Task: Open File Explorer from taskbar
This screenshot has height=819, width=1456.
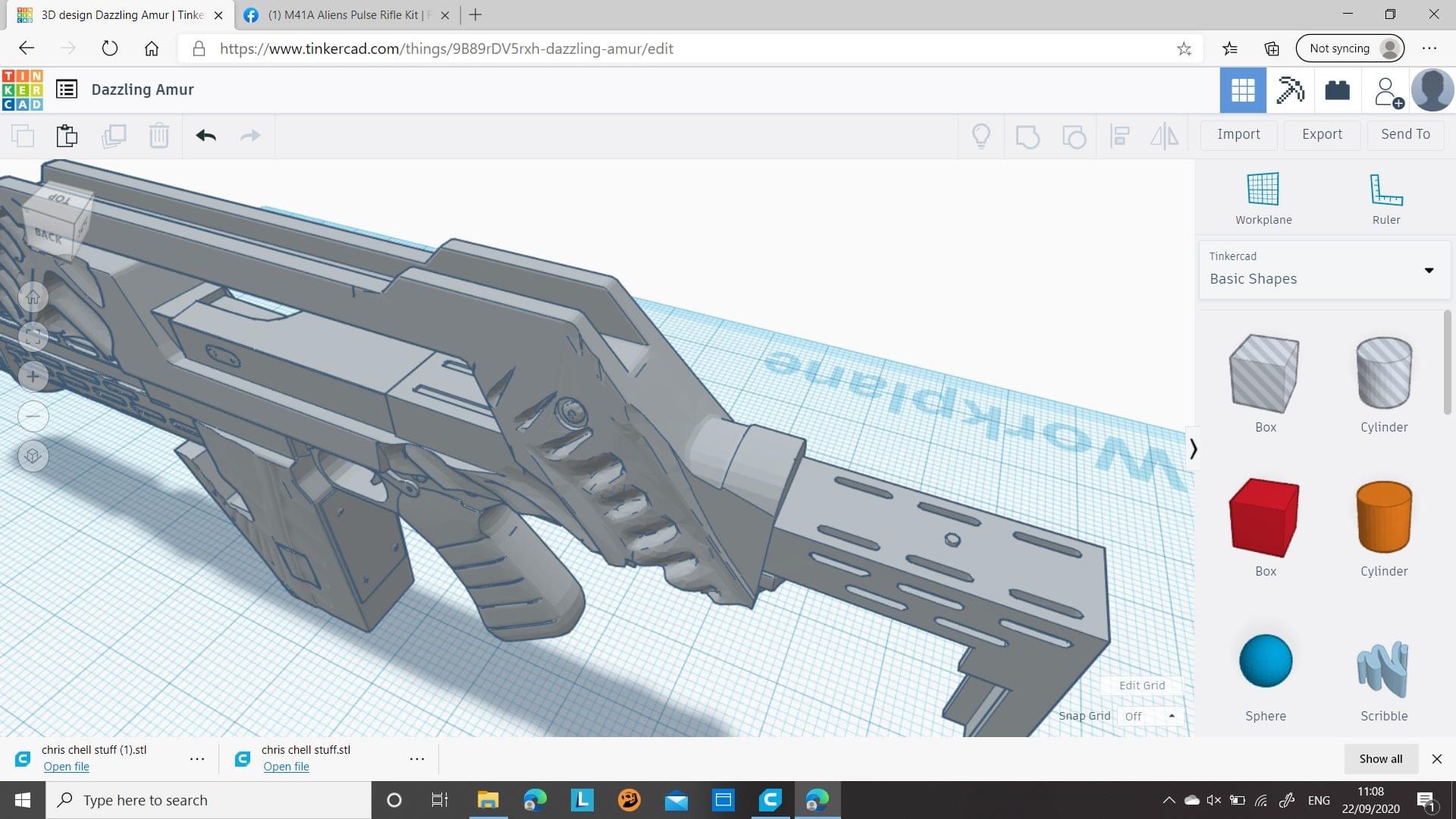Action: 488,800
